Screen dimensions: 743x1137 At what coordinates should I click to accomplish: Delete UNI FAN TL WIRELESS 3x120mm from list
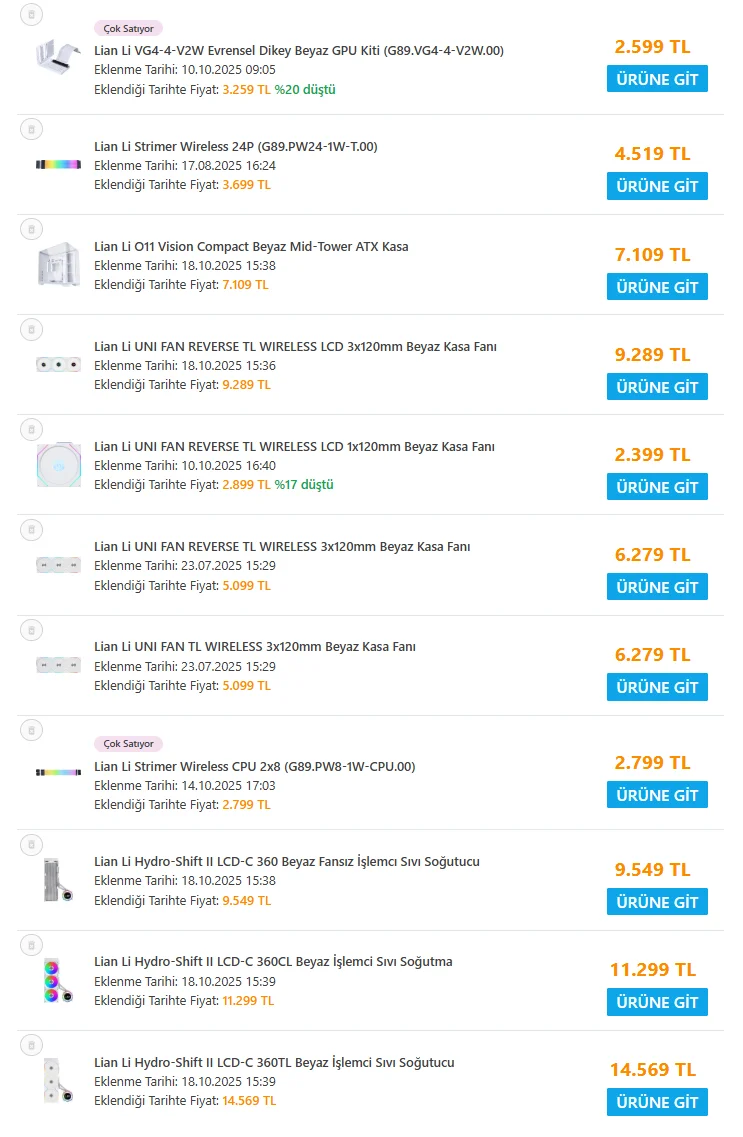pyautogui.click(x=31, y=630)
